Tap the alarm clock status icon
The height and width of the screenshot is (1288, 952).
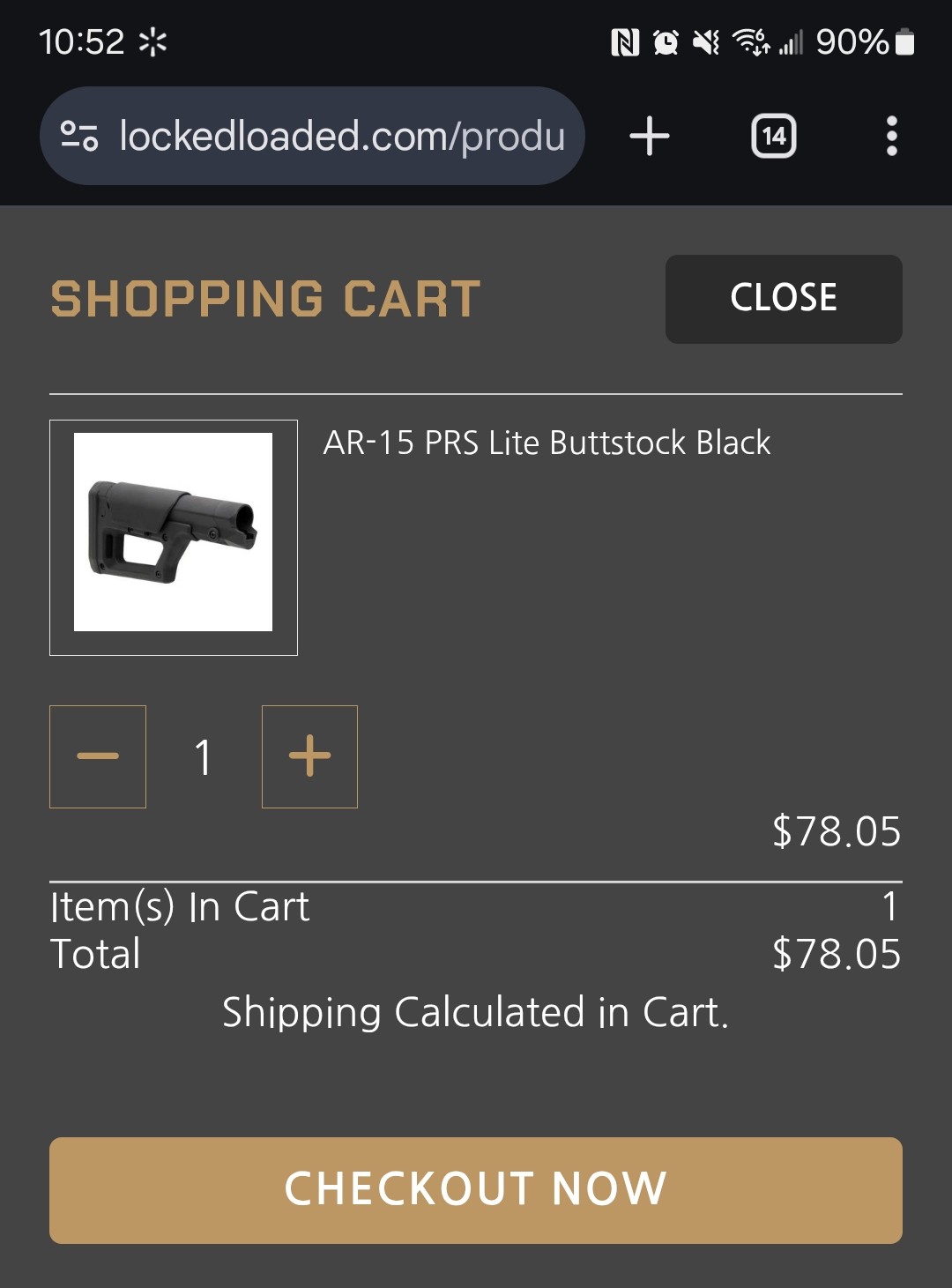[x=666, y=42]
